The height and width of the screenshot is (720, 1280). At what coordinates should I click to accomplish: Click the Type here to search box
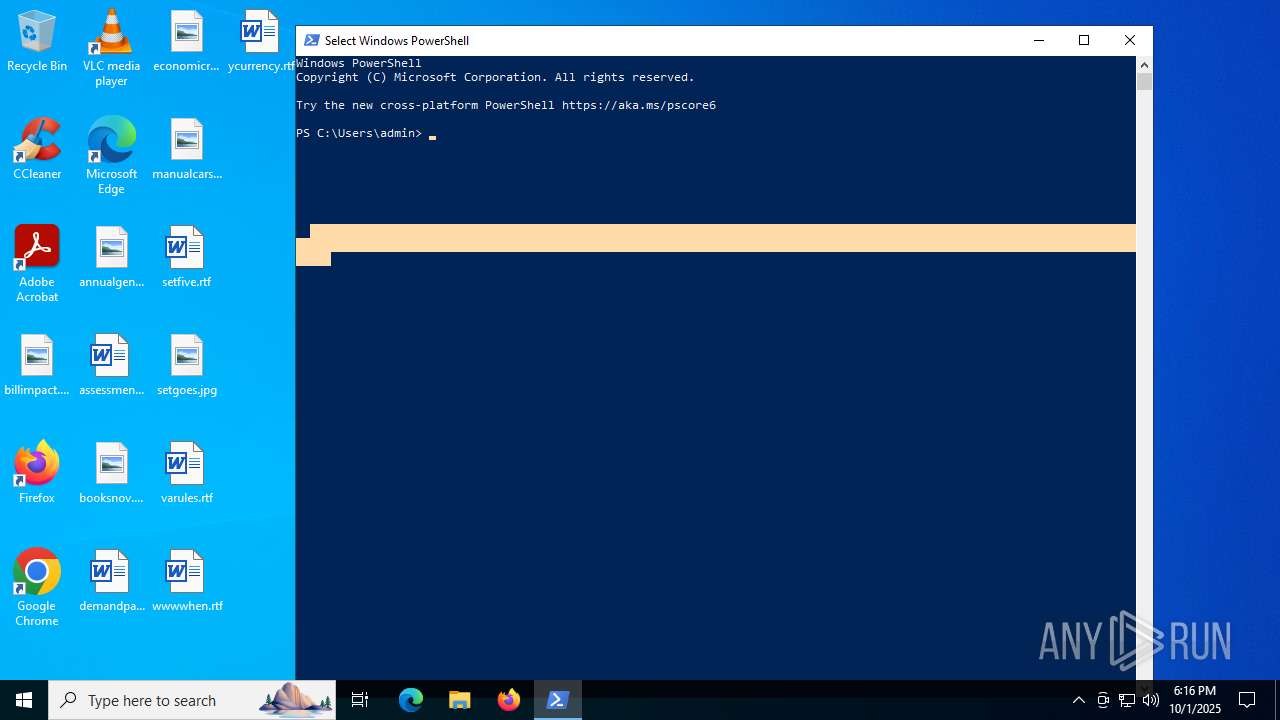click(192, 700)
